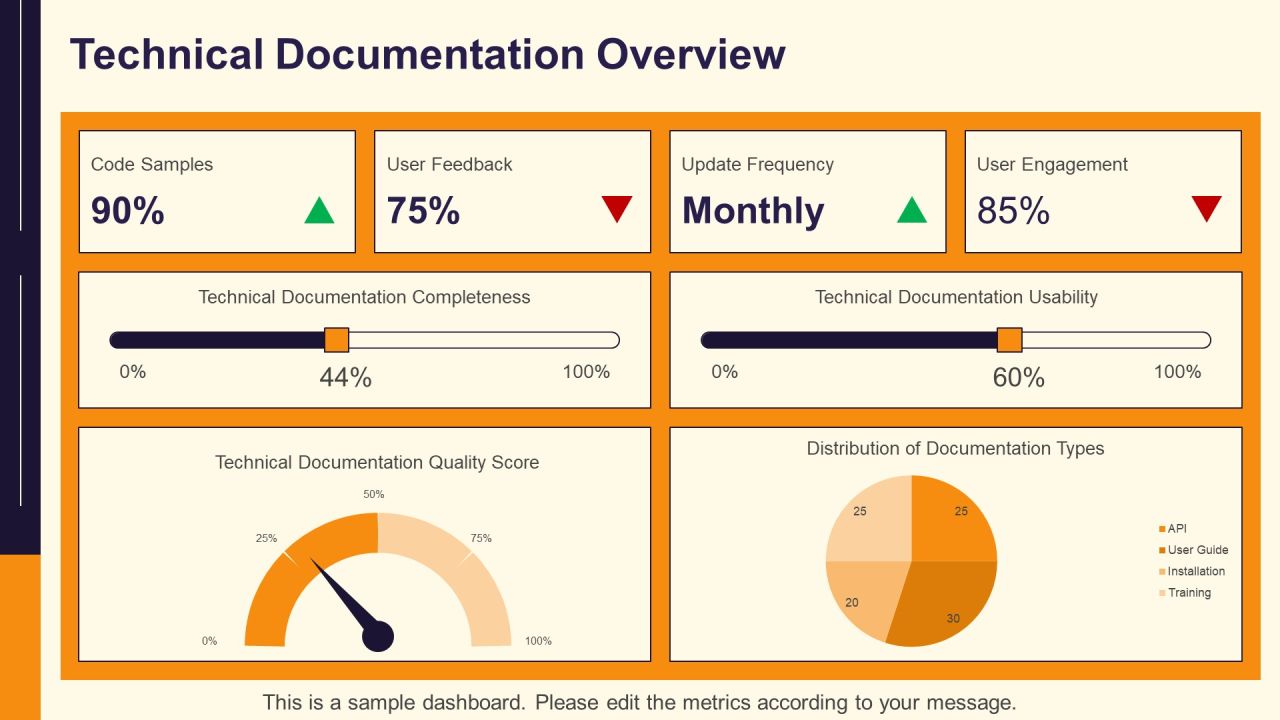Click the gauge '0%' start label
The height and width of the screenshot is (720, 1280).
click(209, 641)
